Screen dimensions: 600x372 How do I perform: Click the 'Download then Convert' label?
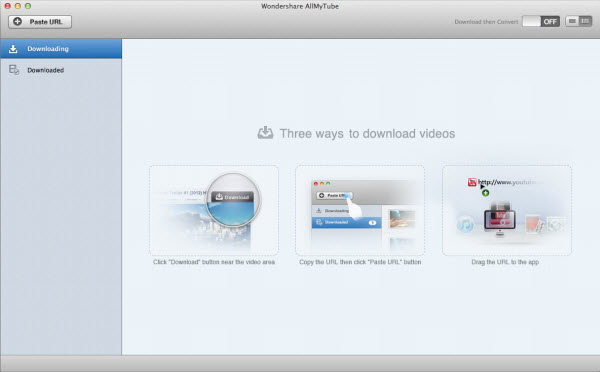coord(486,22)
